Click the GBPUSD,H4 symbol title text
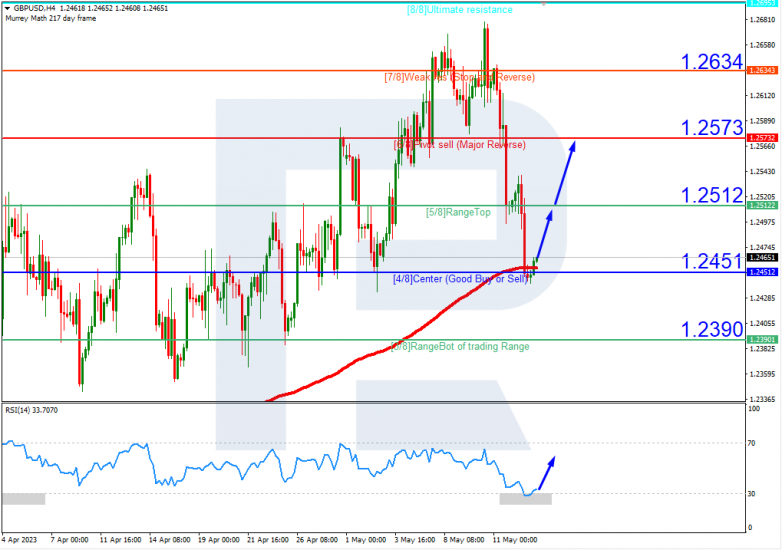The image size is (782, 550). coord(35,8)
